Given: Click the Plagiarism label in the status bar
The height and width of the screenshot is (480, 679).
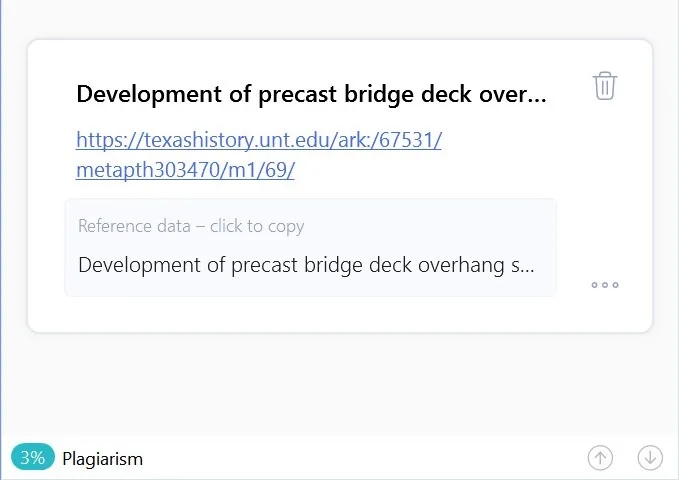Looking at the screenshot, I should pyautogui.click(x=102, y=459).
